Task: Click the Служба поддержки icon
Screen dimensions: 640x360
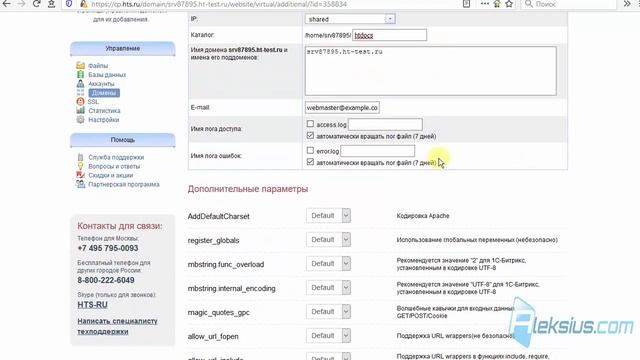Action: click(x=80, y=157)
